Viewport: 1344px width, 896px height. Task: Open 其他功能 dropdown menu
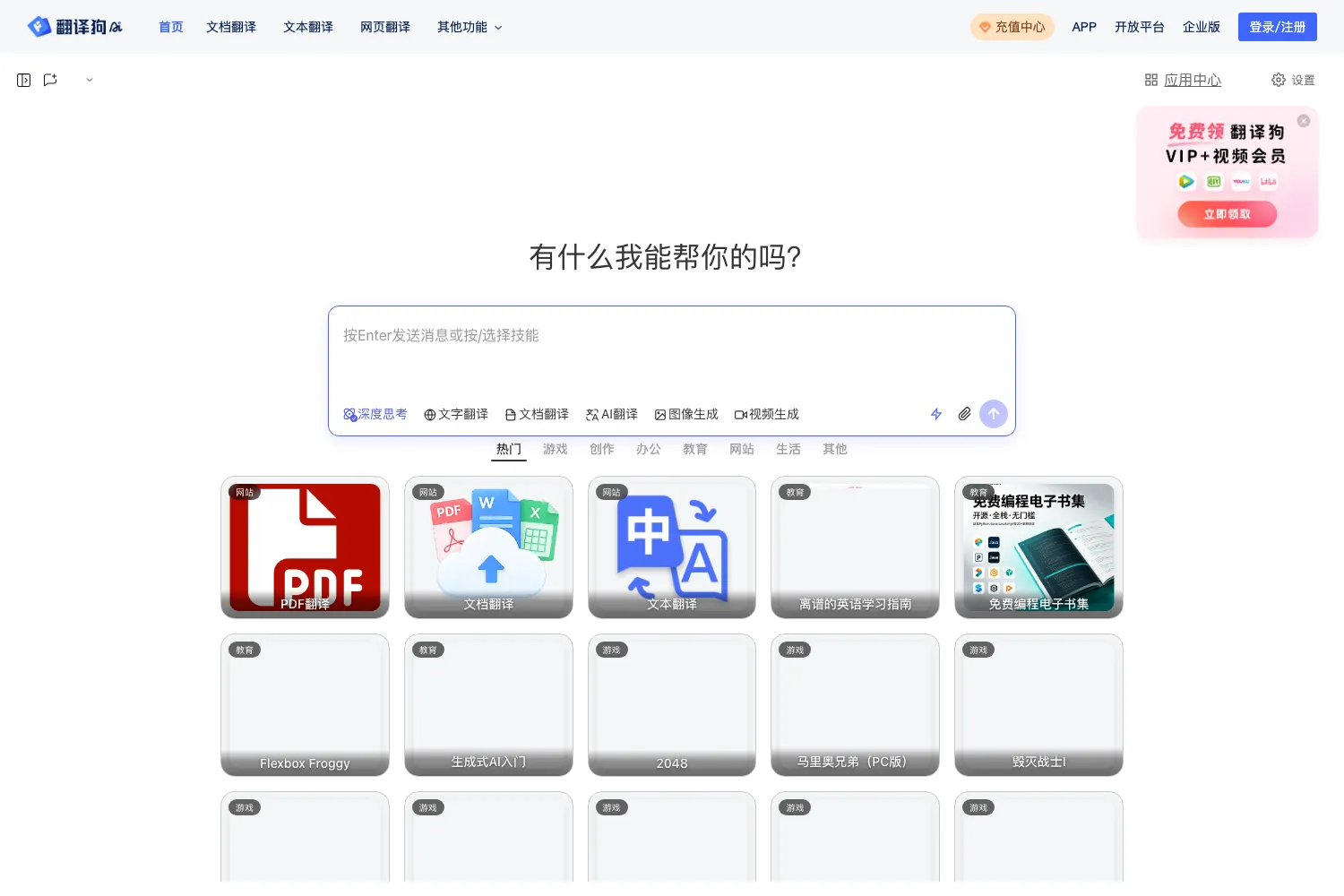coord(470,27)
